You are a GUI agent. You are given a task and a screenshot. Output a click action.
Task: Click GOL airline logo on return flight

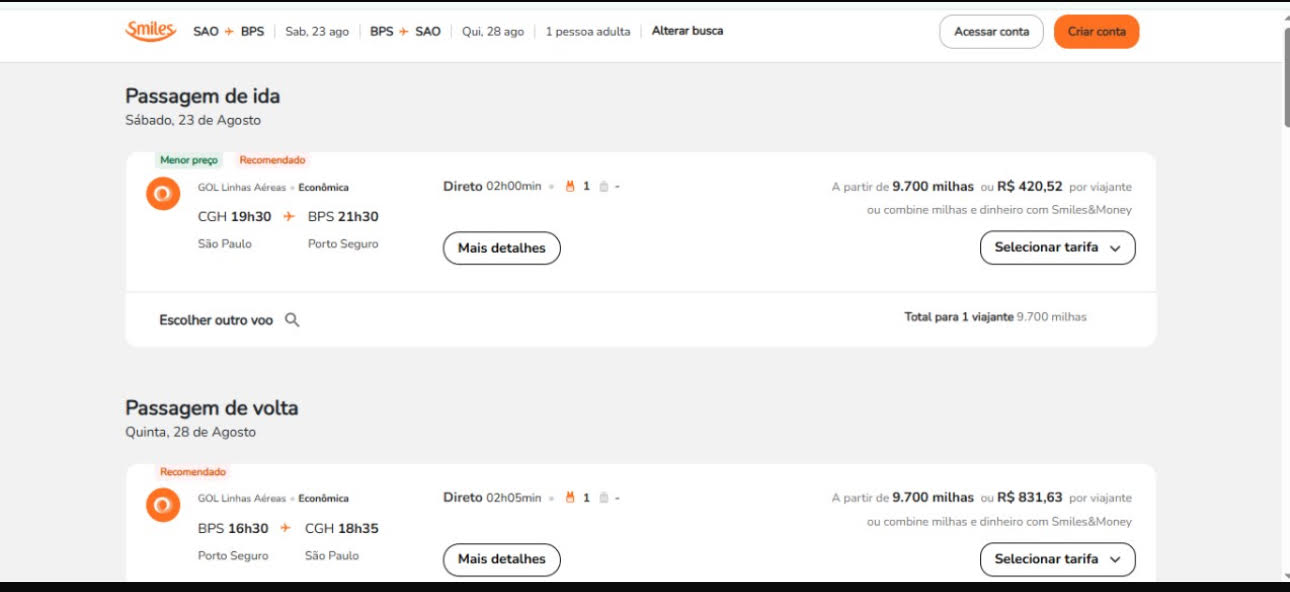(163, 505)
